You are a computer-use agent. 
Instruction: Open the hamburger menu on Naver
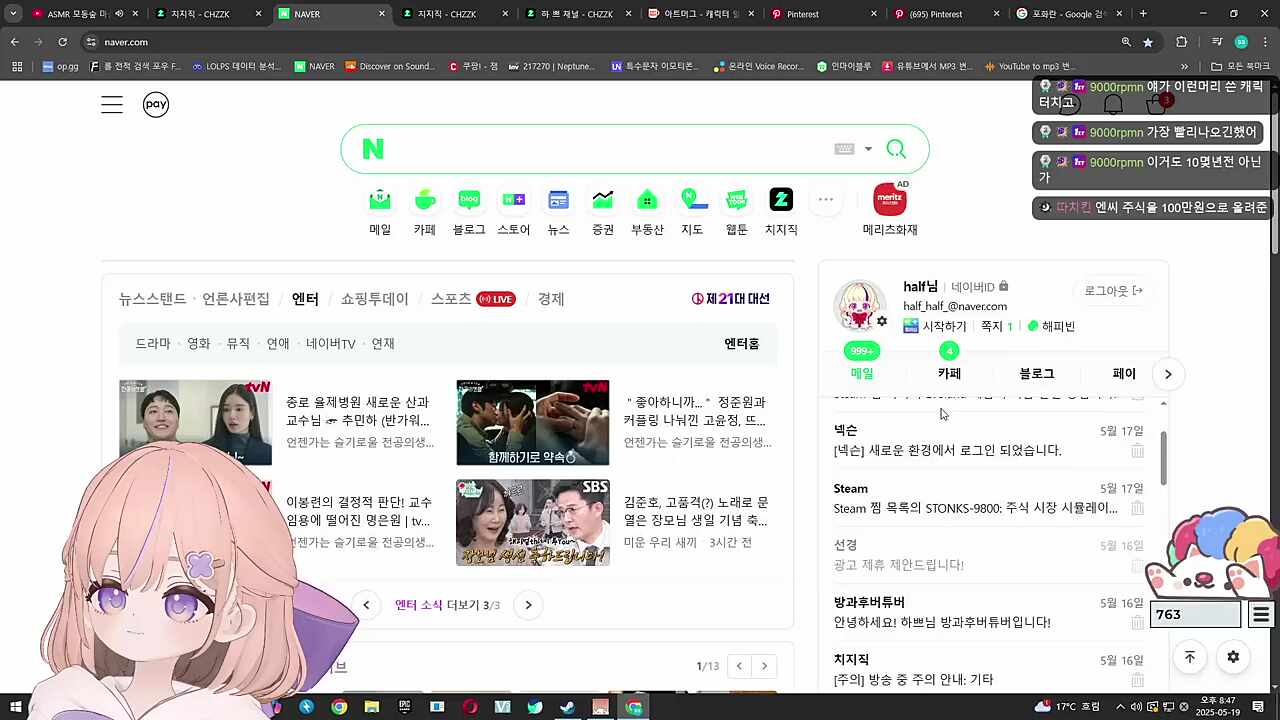(112, 105)
